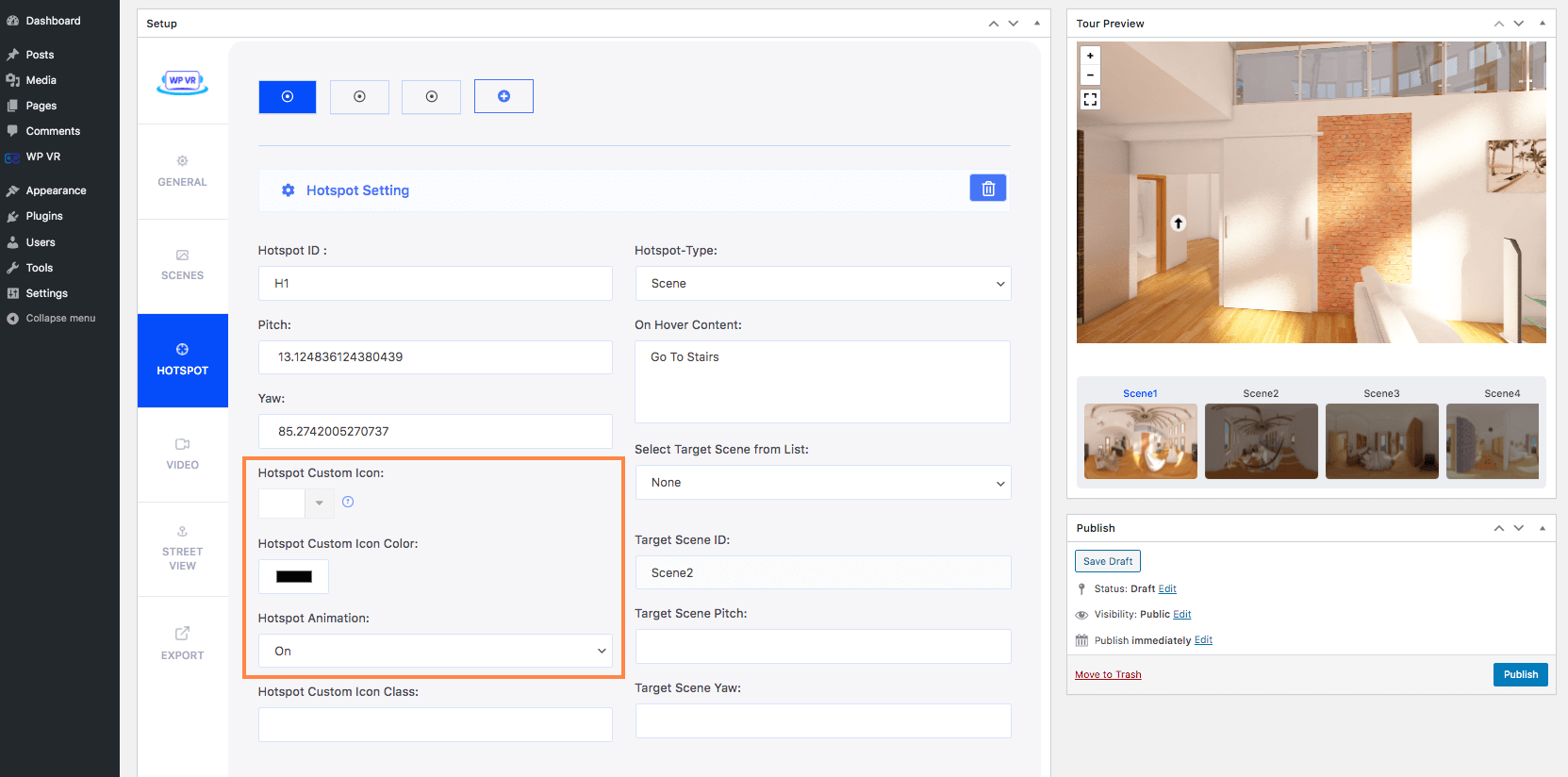Switch to the Scenes tab

pyautogui.click(x=182, y=265)
